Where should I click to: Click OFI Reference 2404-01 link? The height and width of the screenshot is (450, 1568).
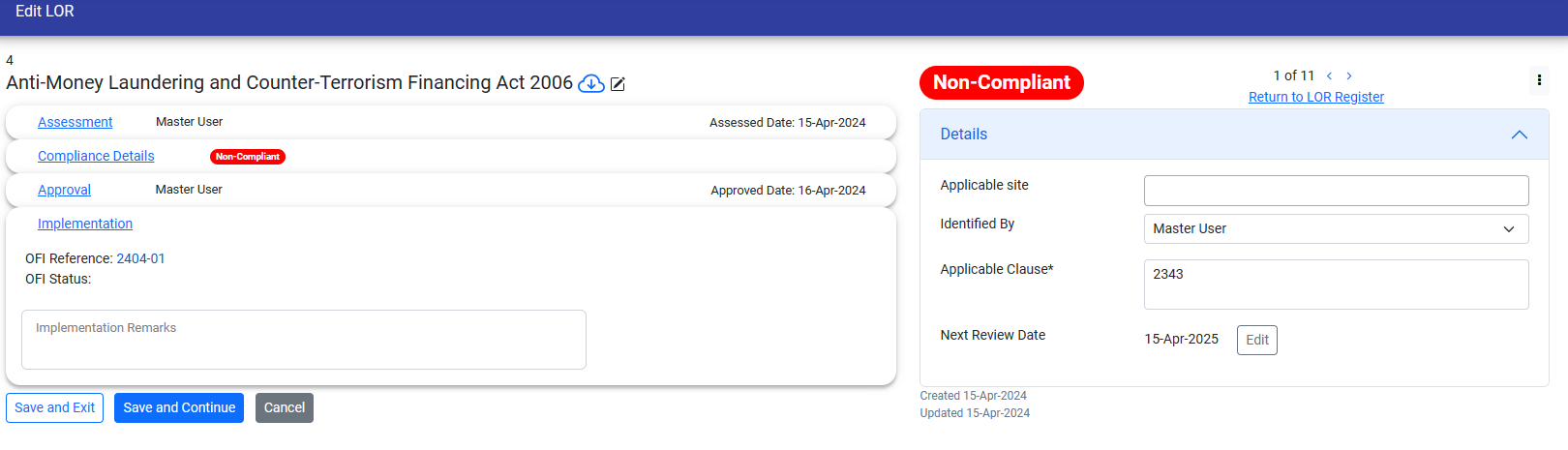click(x=140, y=258)
